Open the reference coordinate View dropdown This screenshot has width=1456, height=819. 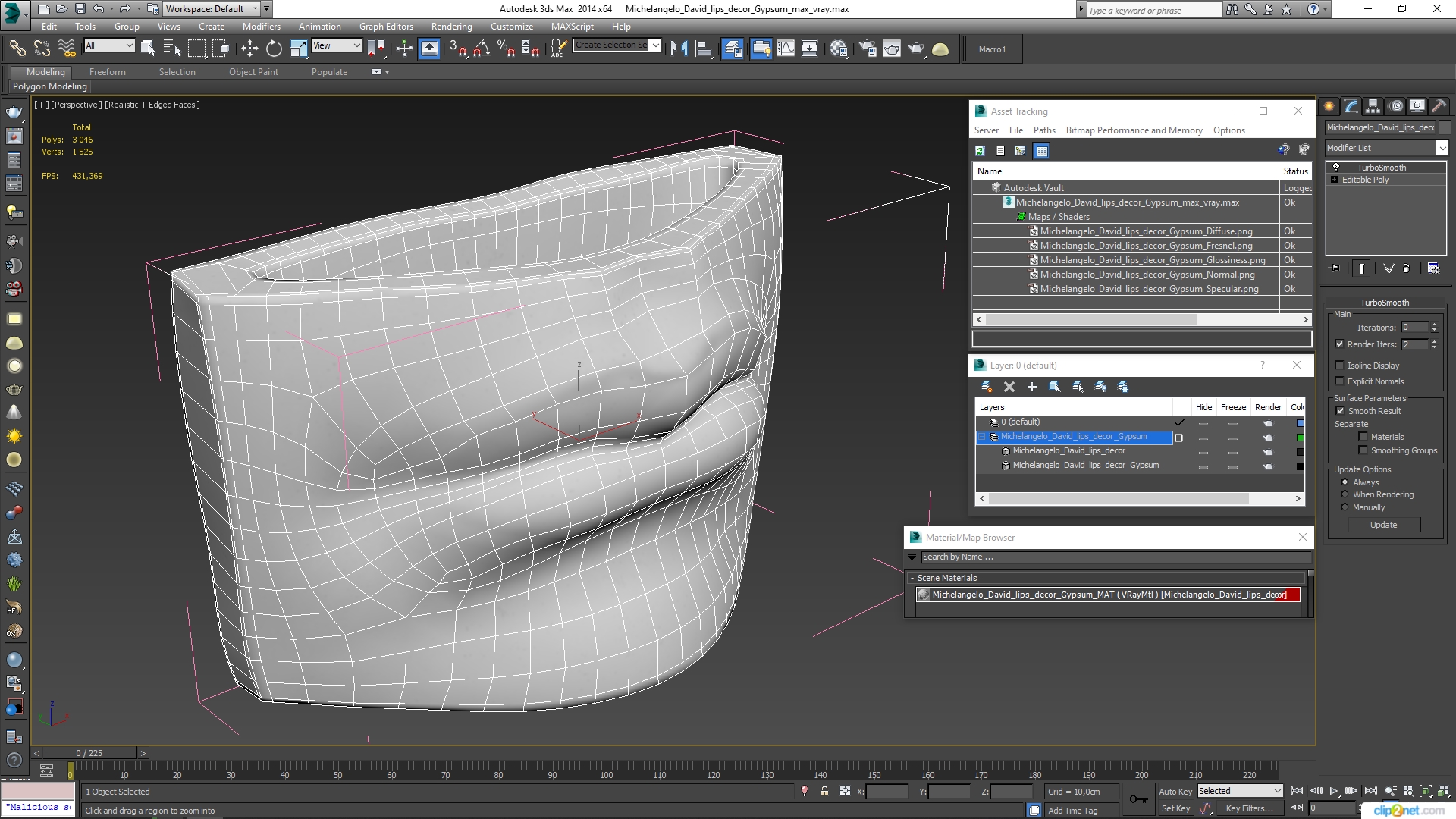coord(337,45)
